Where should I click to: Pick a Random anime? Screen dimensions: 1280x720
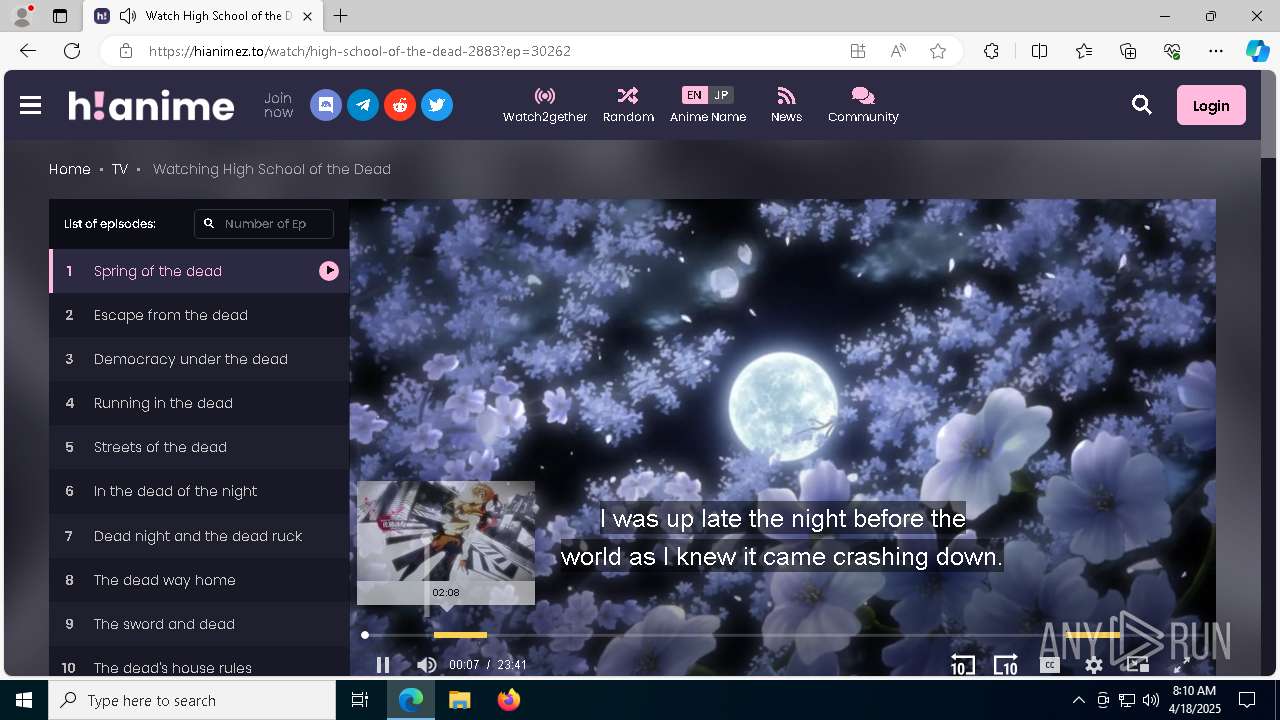click(x=628, y=105)
